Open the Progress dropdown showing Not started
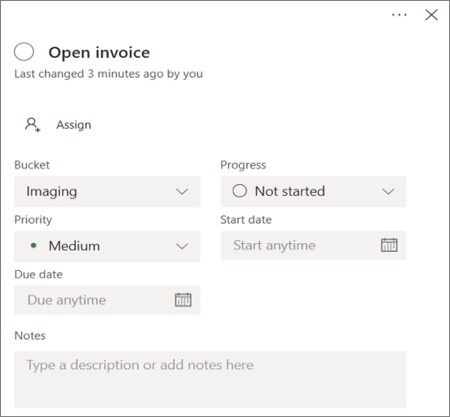Screen dimensions: 450x417 (313, 192)
